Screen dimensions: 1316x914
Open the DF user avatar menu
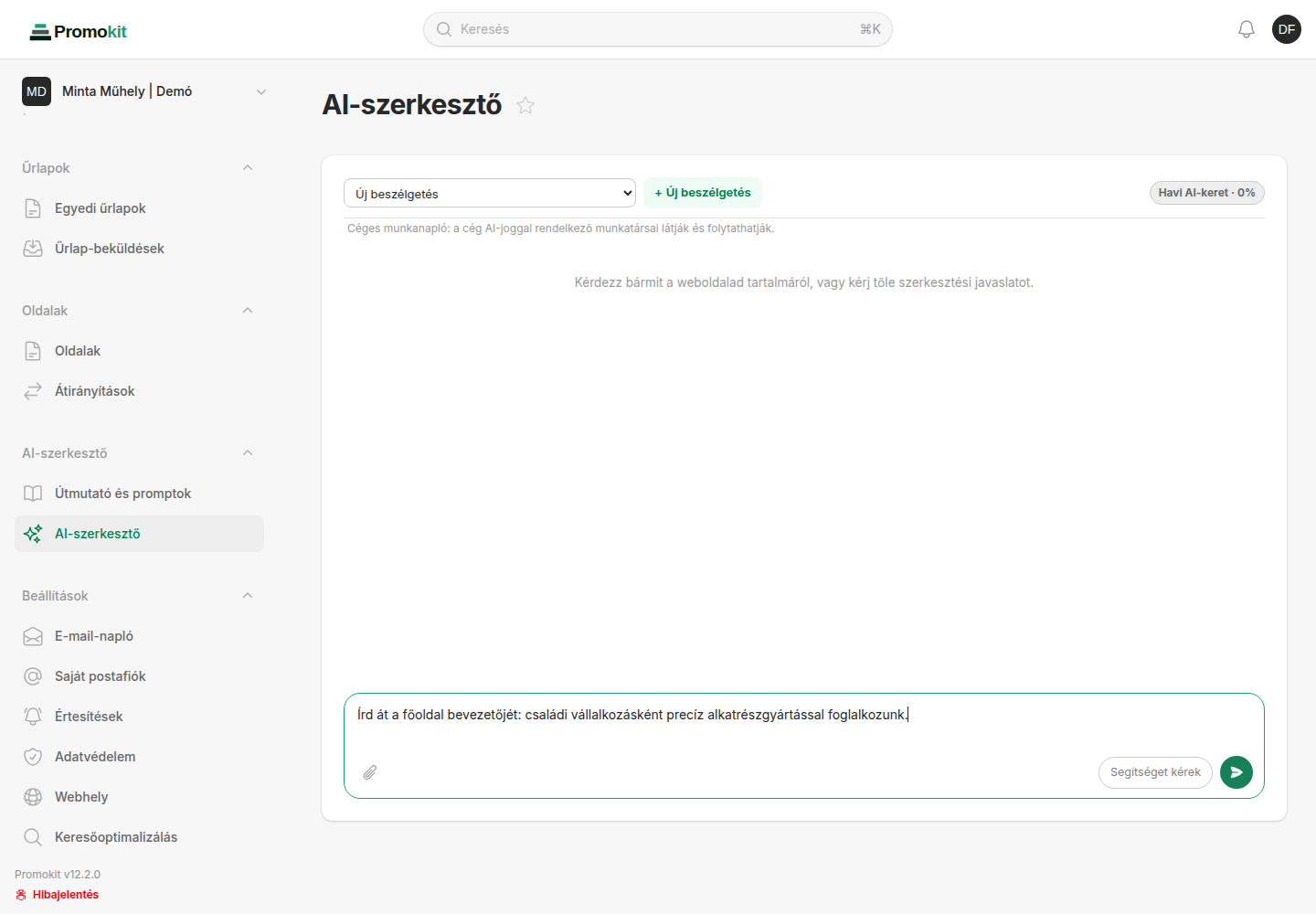(1287, 29)
